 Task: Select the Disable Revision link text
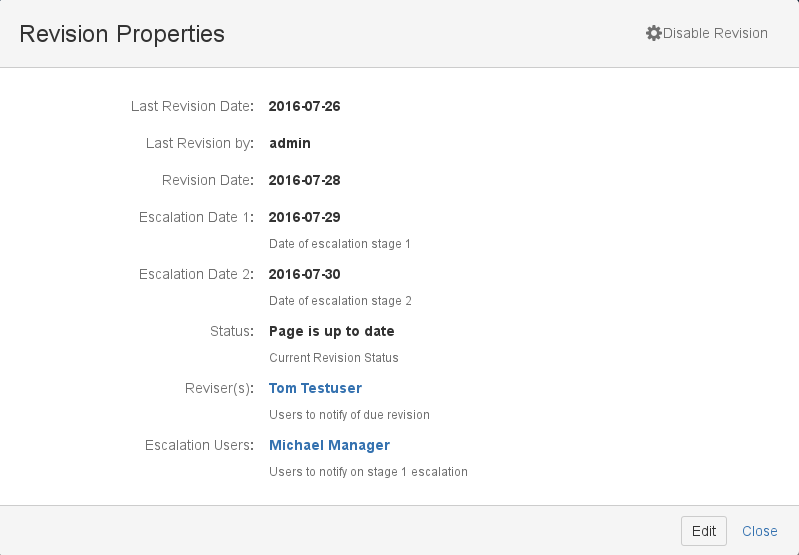(715, 33)
